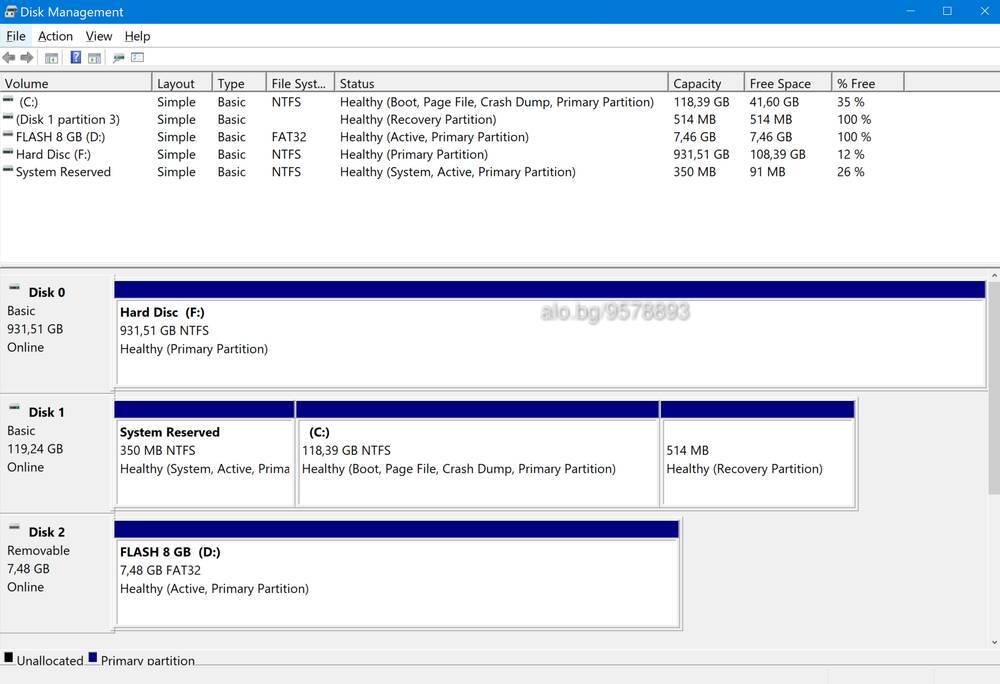Click the Forward arrow toolbar icon
Viewport: 1000px width, 684px height.
coord(26,58)
